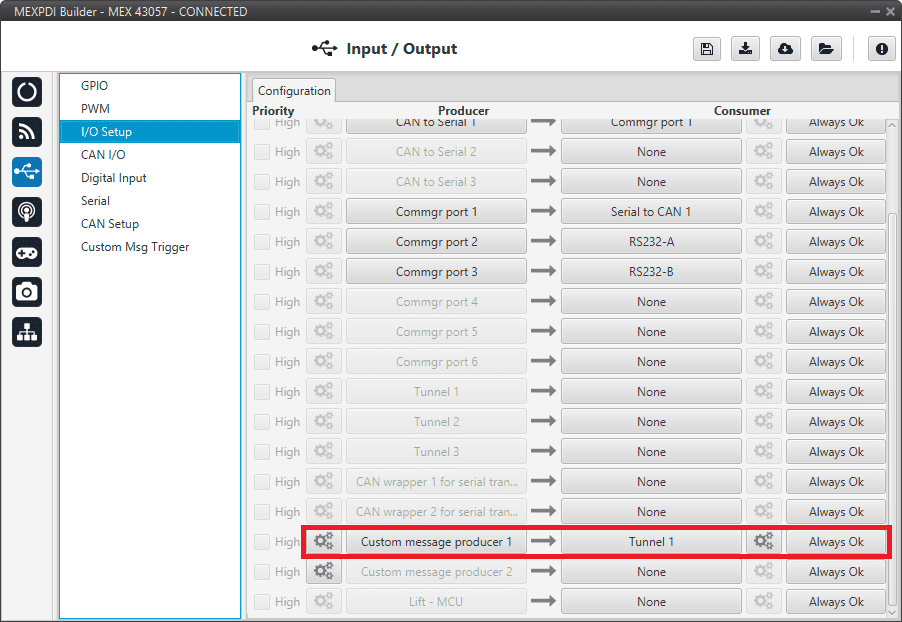Click producer gears icon for Commgr port 3
The width and height of the screenshot is (902, 622).
[324, 271]
